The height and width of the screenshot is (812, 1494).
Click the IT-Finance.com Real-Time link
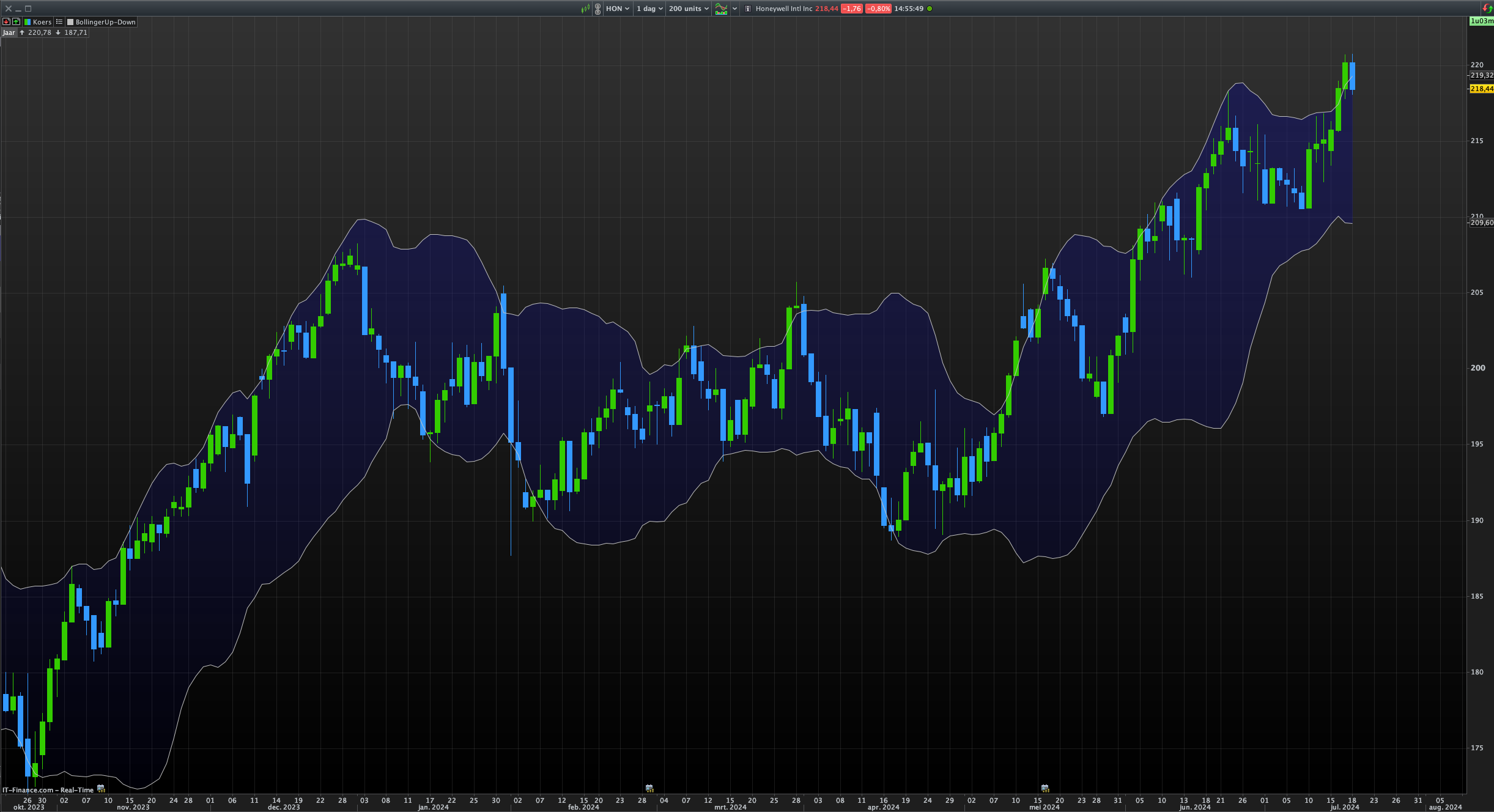click(x=48, y=790)
